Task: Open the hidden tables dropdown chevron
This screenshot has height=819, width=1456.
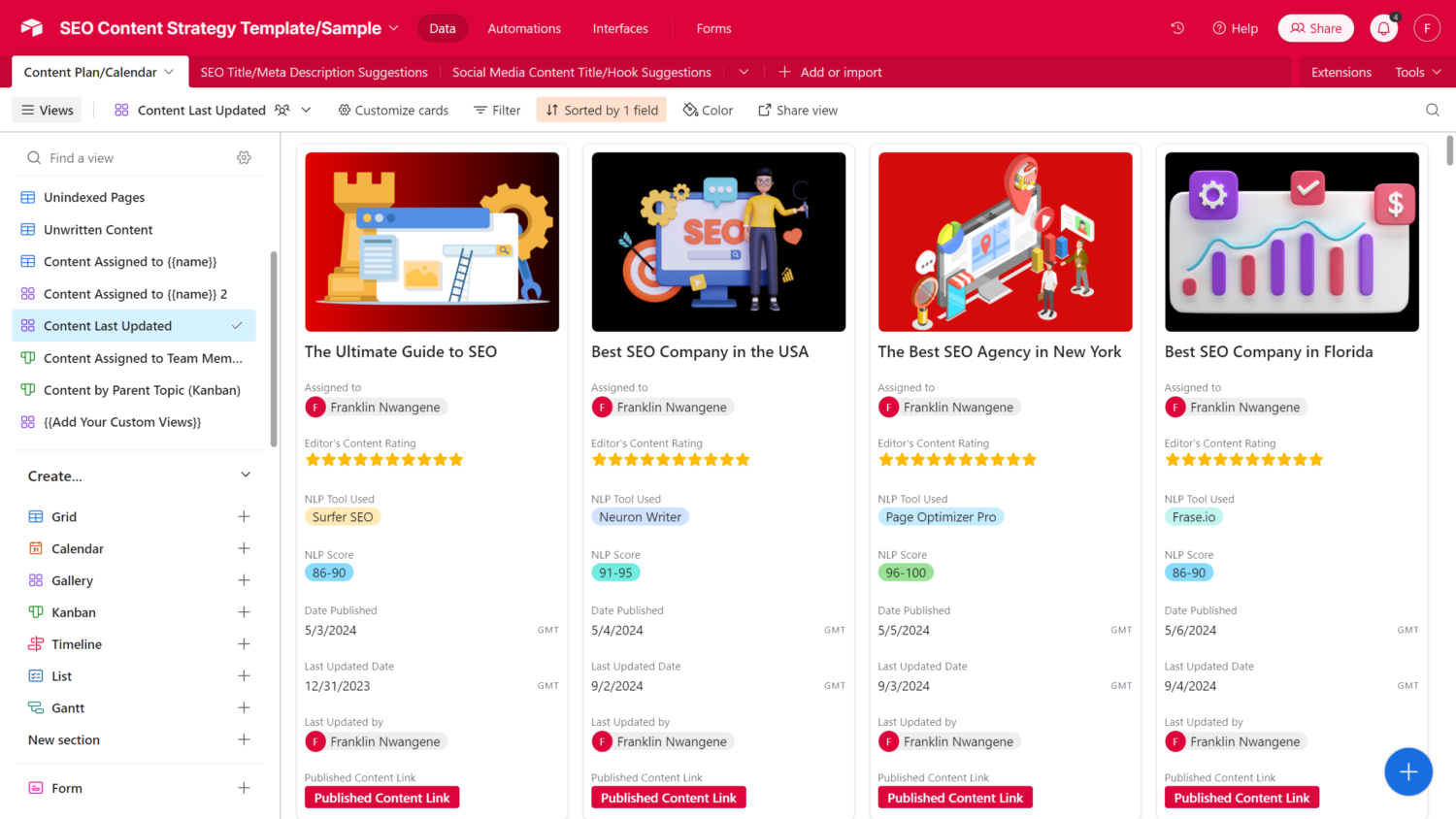Action: coord(744,72)
